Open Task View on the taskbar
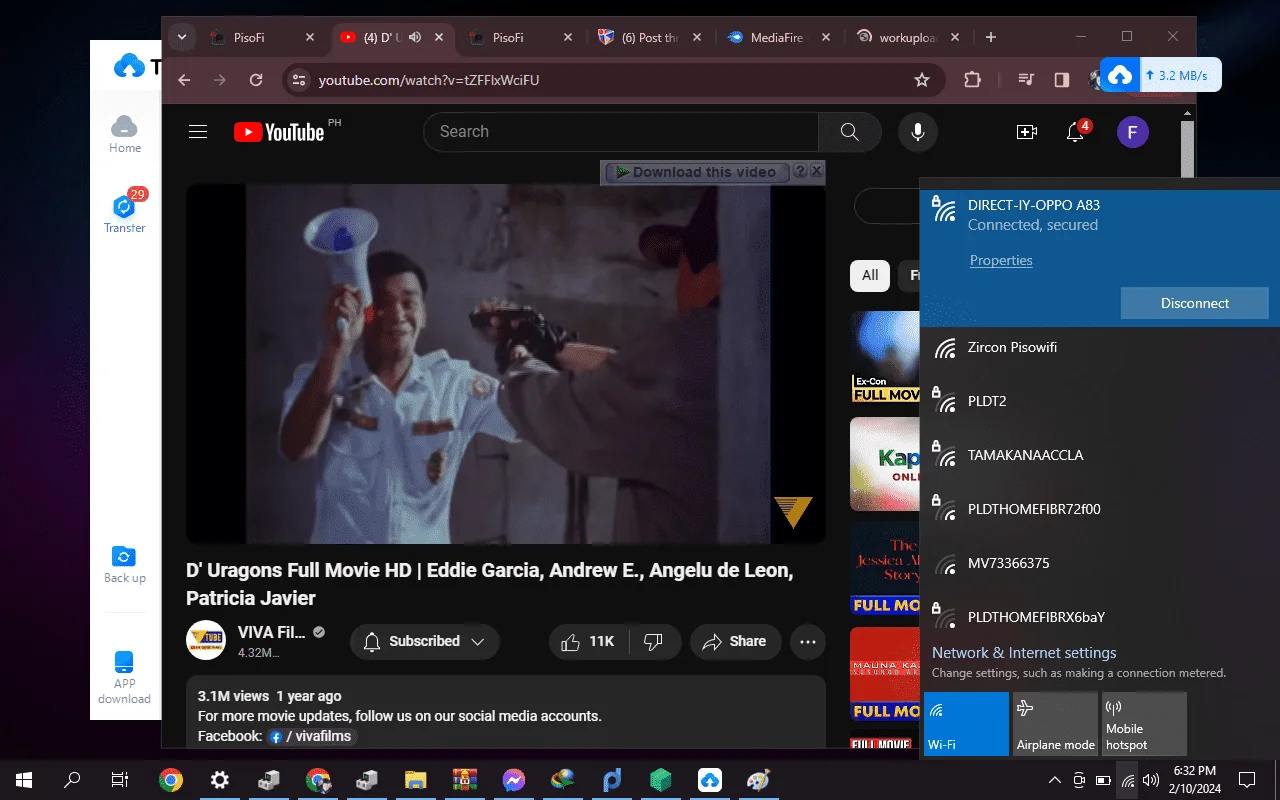 (120, 780)
